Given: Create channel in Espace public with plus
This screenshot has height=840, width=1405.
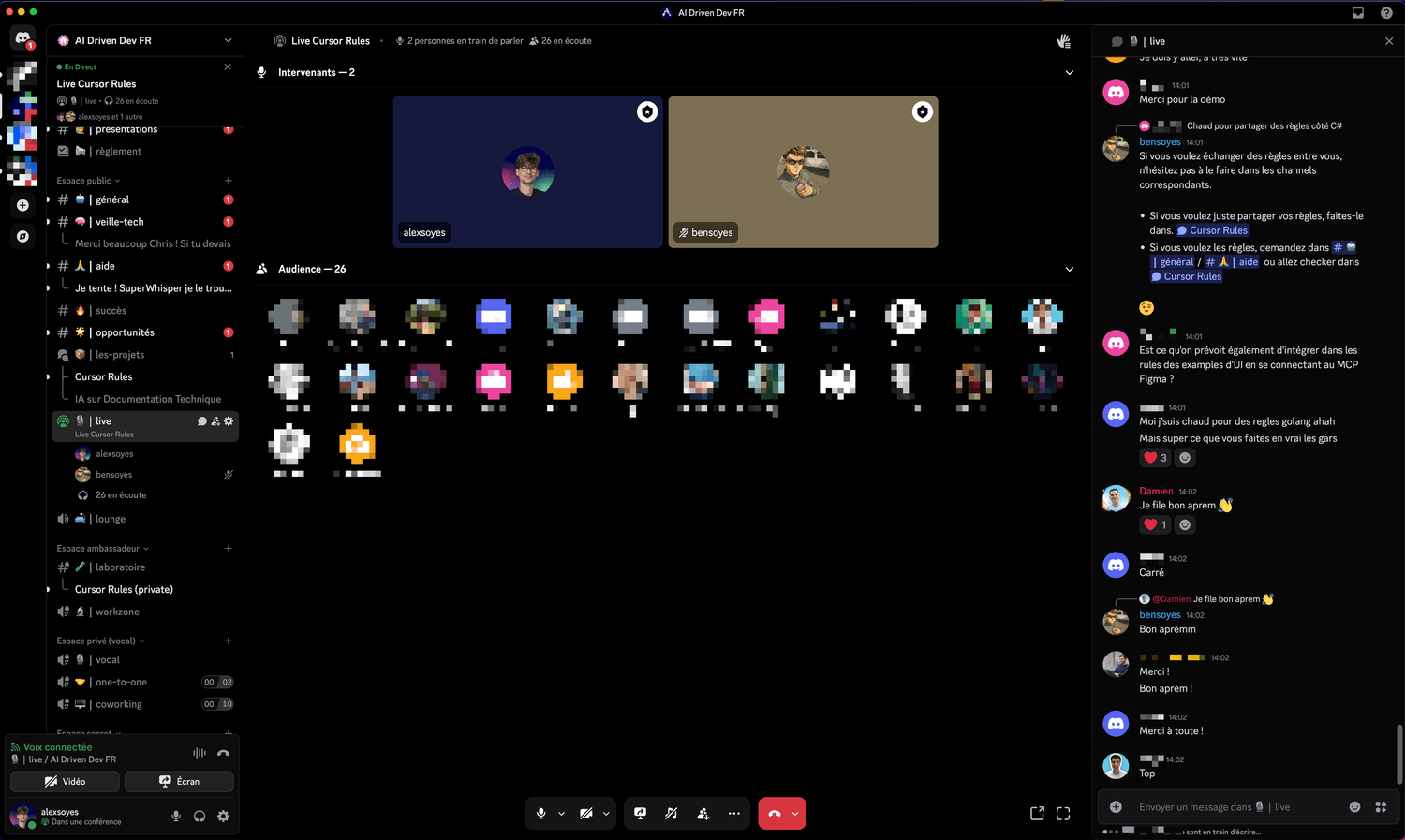Looking at the screenshot, I should coord(229,181).
